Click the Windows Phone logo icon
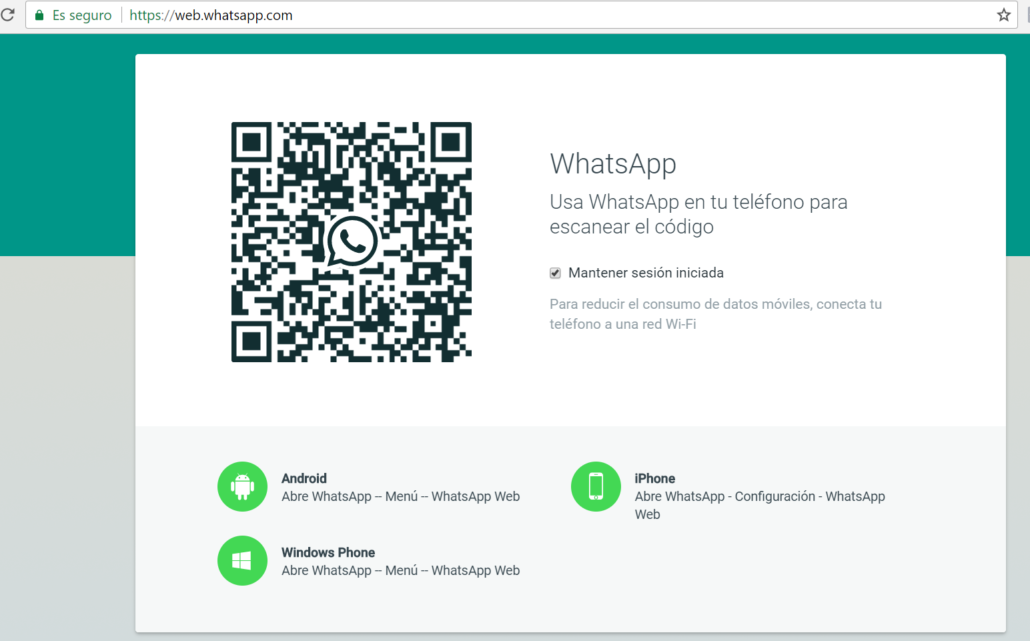Image resolution: width=1030 pixels, height=641 pixels. point(242,560)
